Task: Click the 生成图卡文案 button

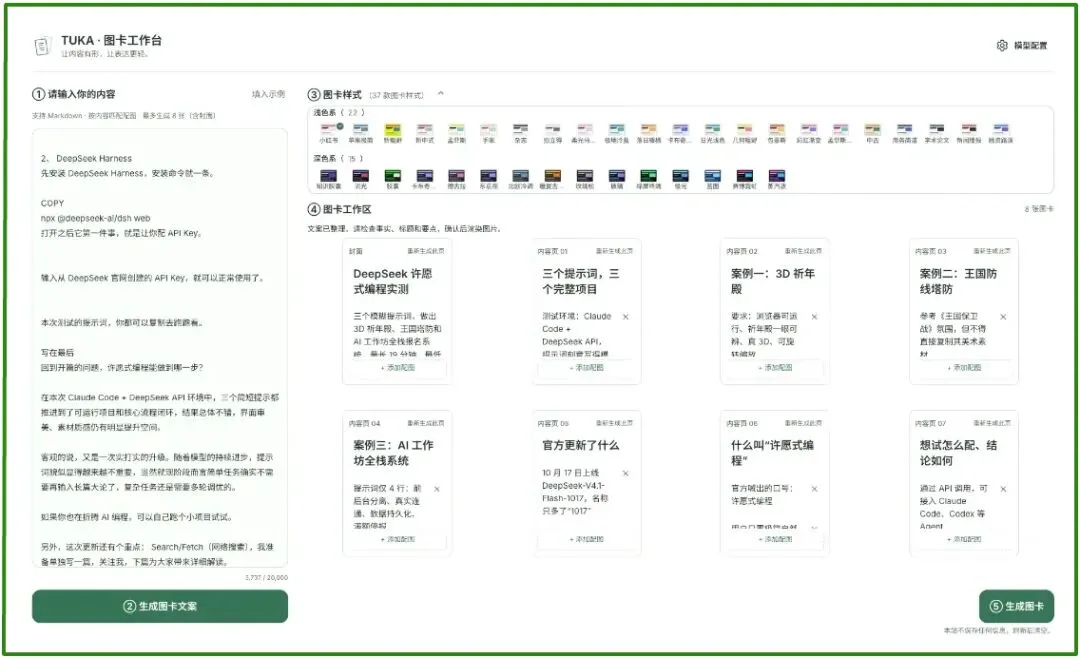Action: click(160, 606)
